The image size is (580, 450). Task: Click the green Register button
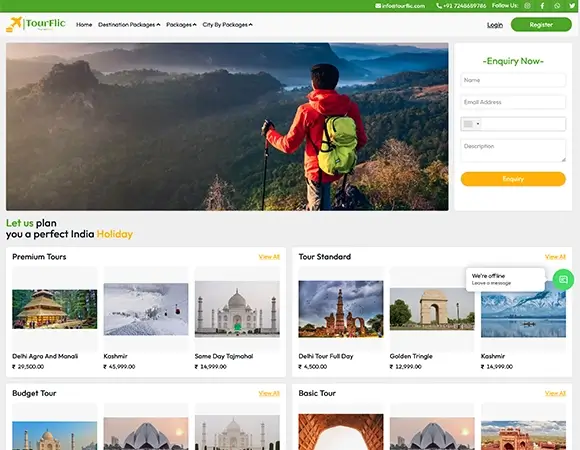click(541, 25)
